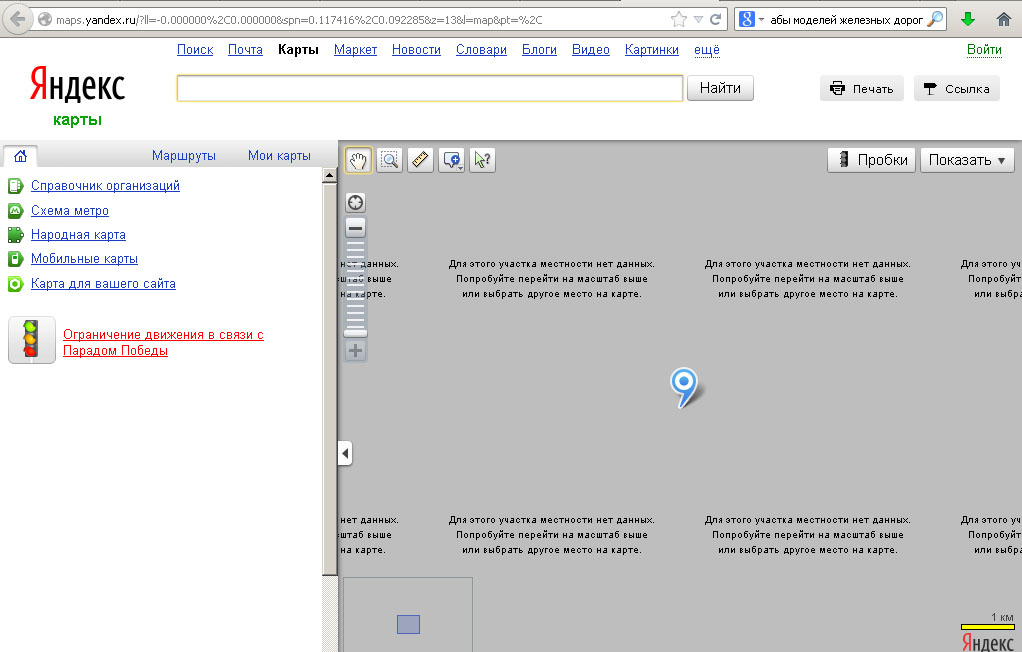Open Справочник организаций link

click(105, 186)
